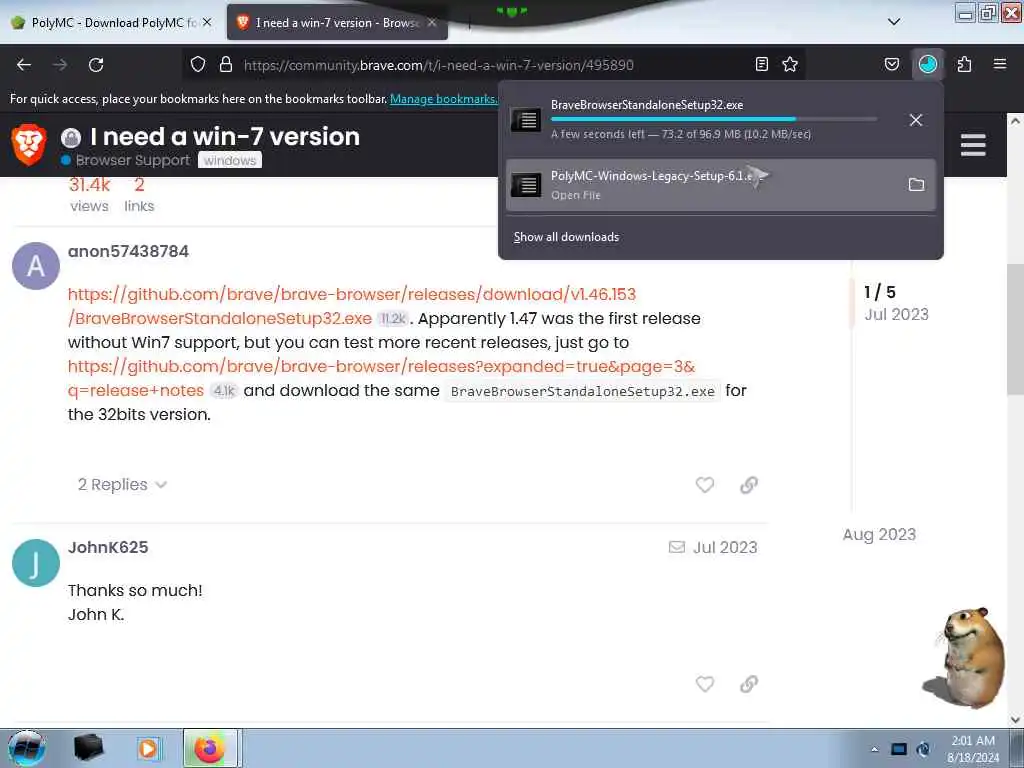
Task: Cancel the BraveBrowserStandaloneSetup32.exe download
Action: coord(916,120)
